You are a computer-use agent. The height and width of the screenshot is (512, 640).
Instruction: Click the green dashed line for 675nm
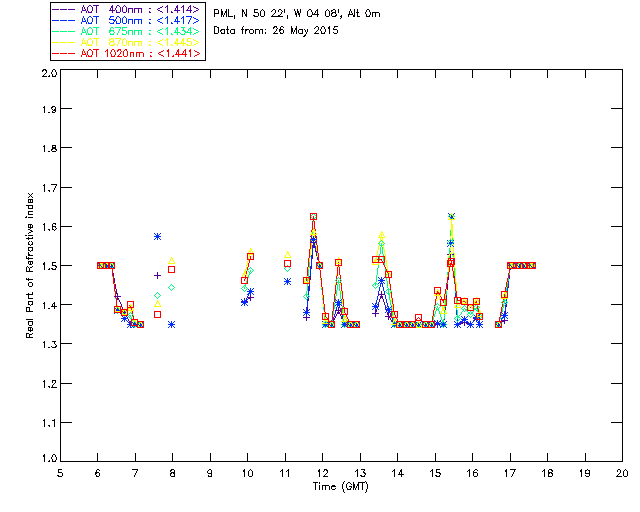click(64, 31)
